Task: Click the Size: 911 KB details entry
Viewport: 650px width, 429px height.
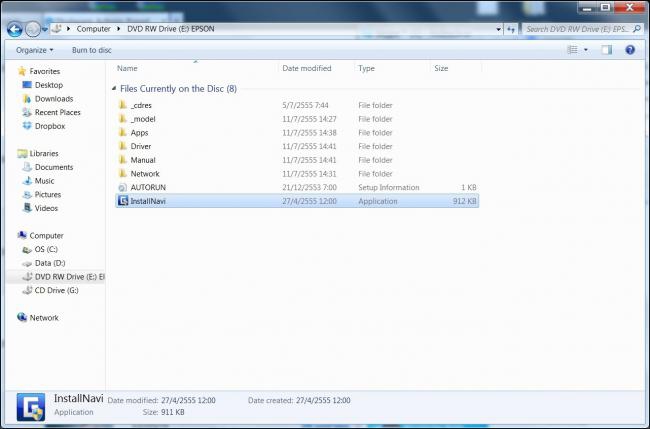Action: coord(163,412)
